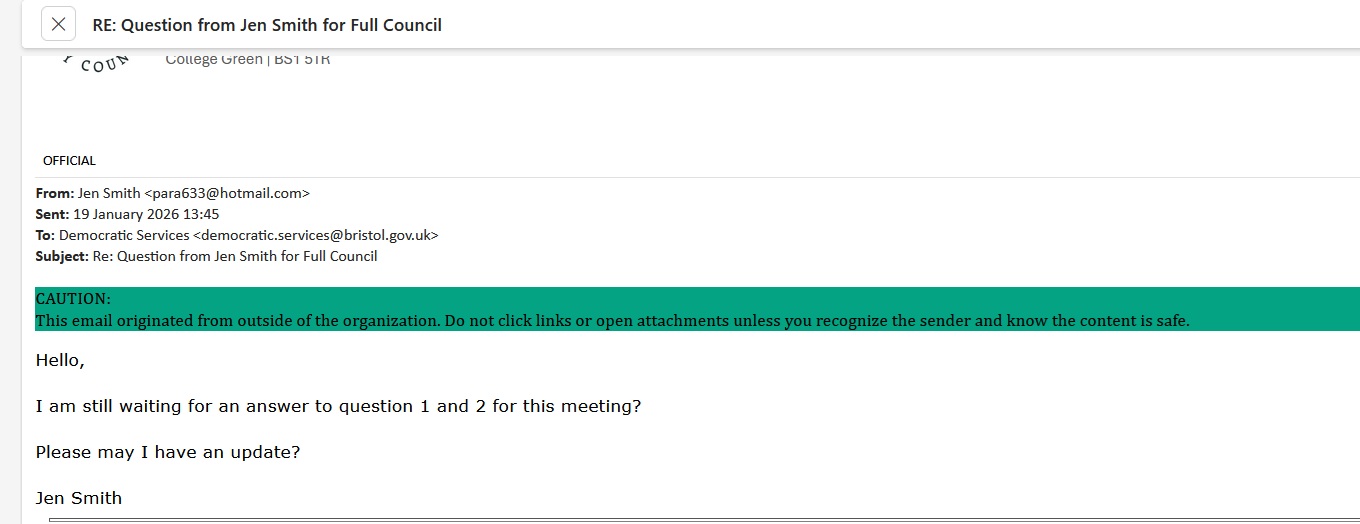Click the external email warning sentence
Viewport: 1360px width, 524px height.
[612, 321]
